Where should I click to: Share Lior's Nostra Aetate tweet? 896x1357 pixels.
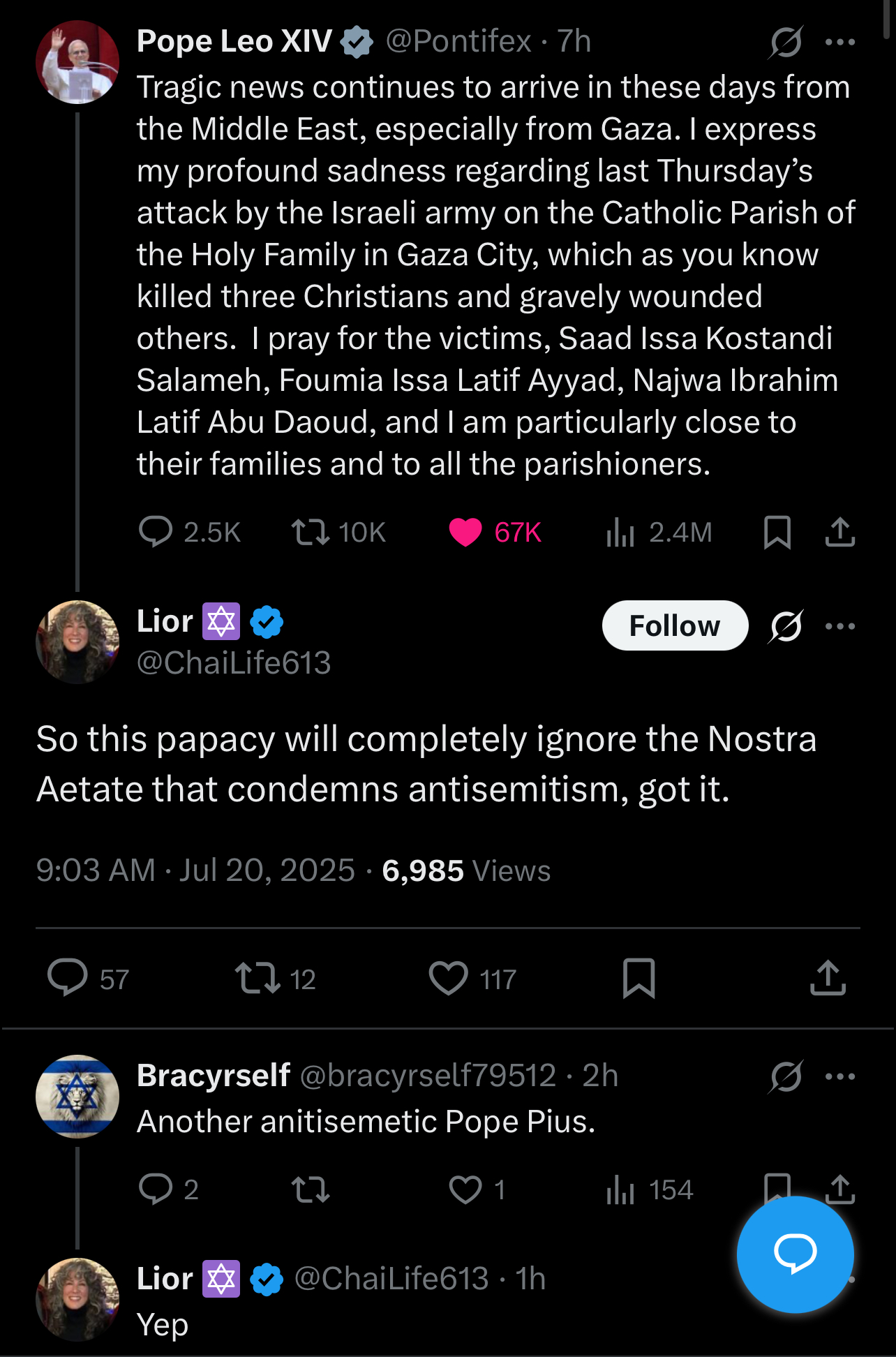click(x=828, y=978)
